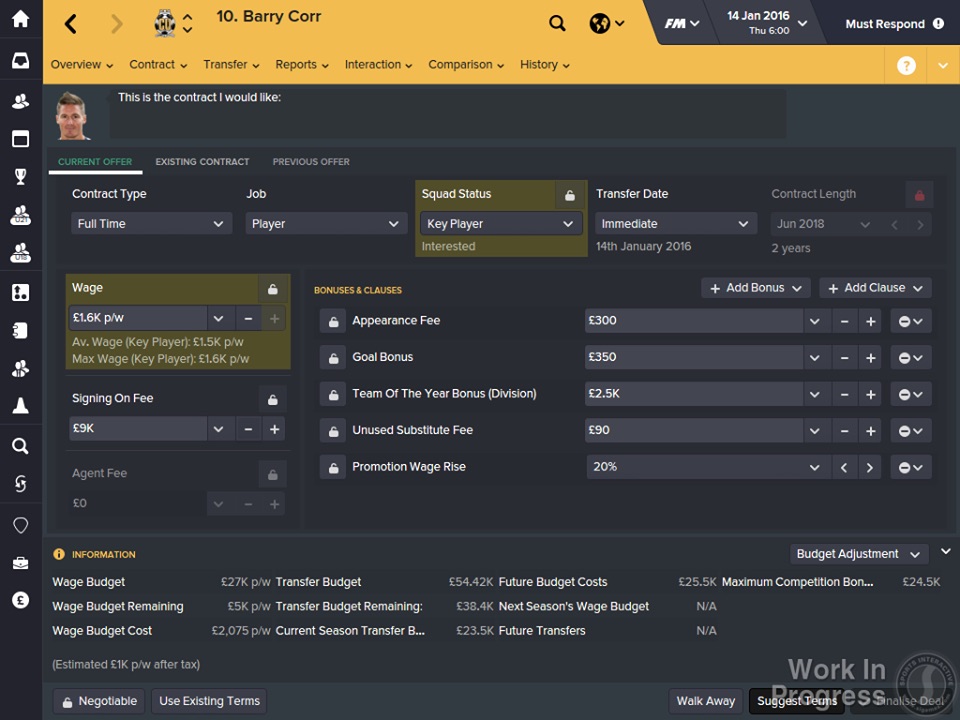Click the help question mark icon

click(x=906, y=66)
